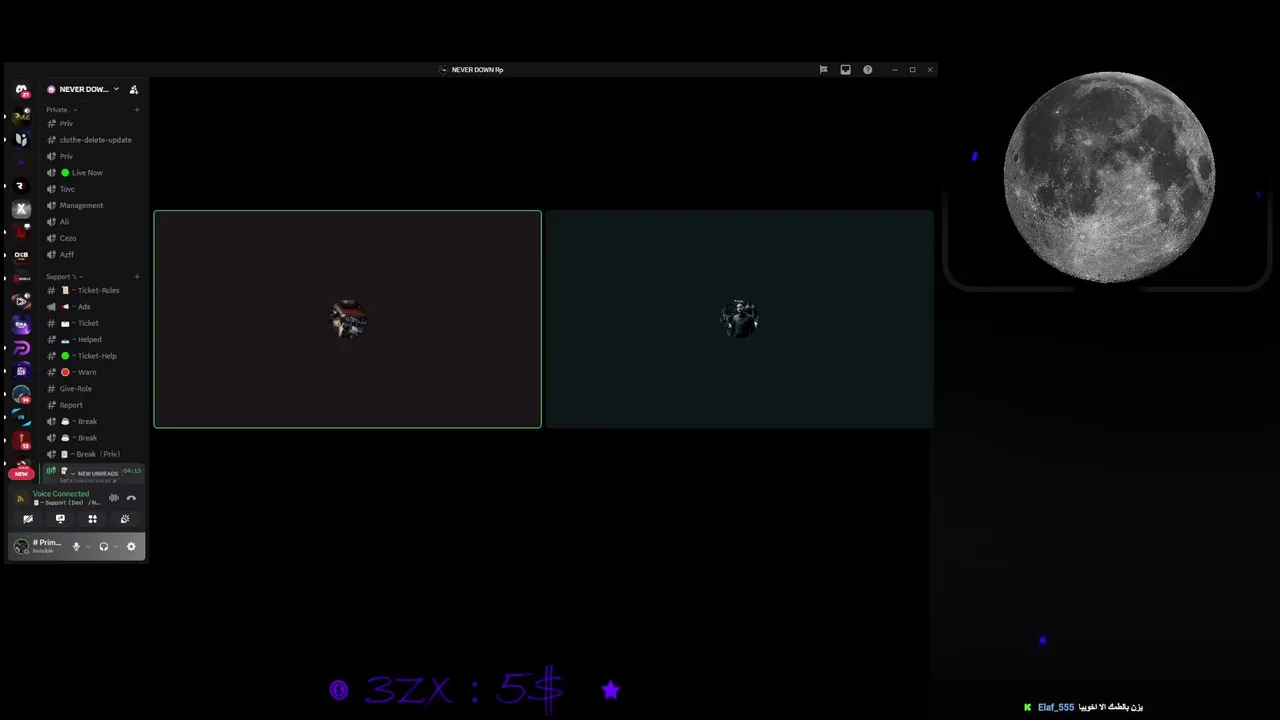Open the Report channel
This screenshot has height=720, width=1280.
95,405
